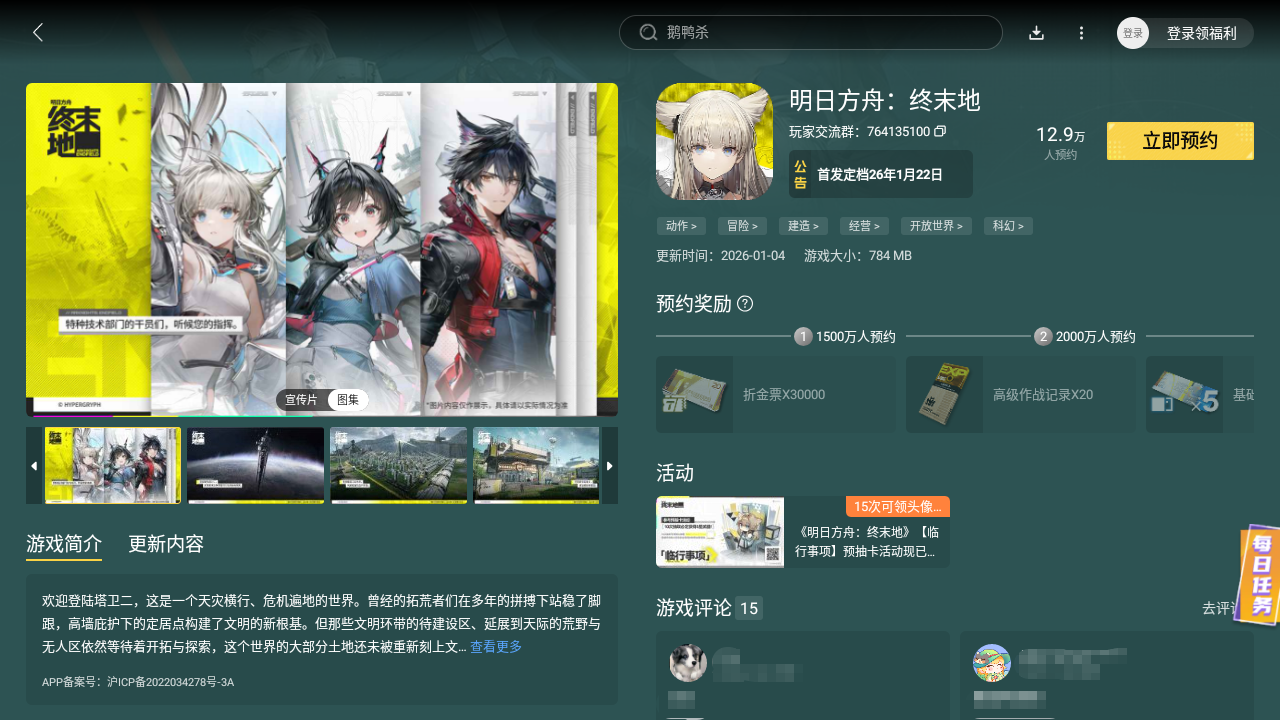Click the 2000万人预约 milestone label
Screen dimensions: 1280x720
(x=1096, y=337)
